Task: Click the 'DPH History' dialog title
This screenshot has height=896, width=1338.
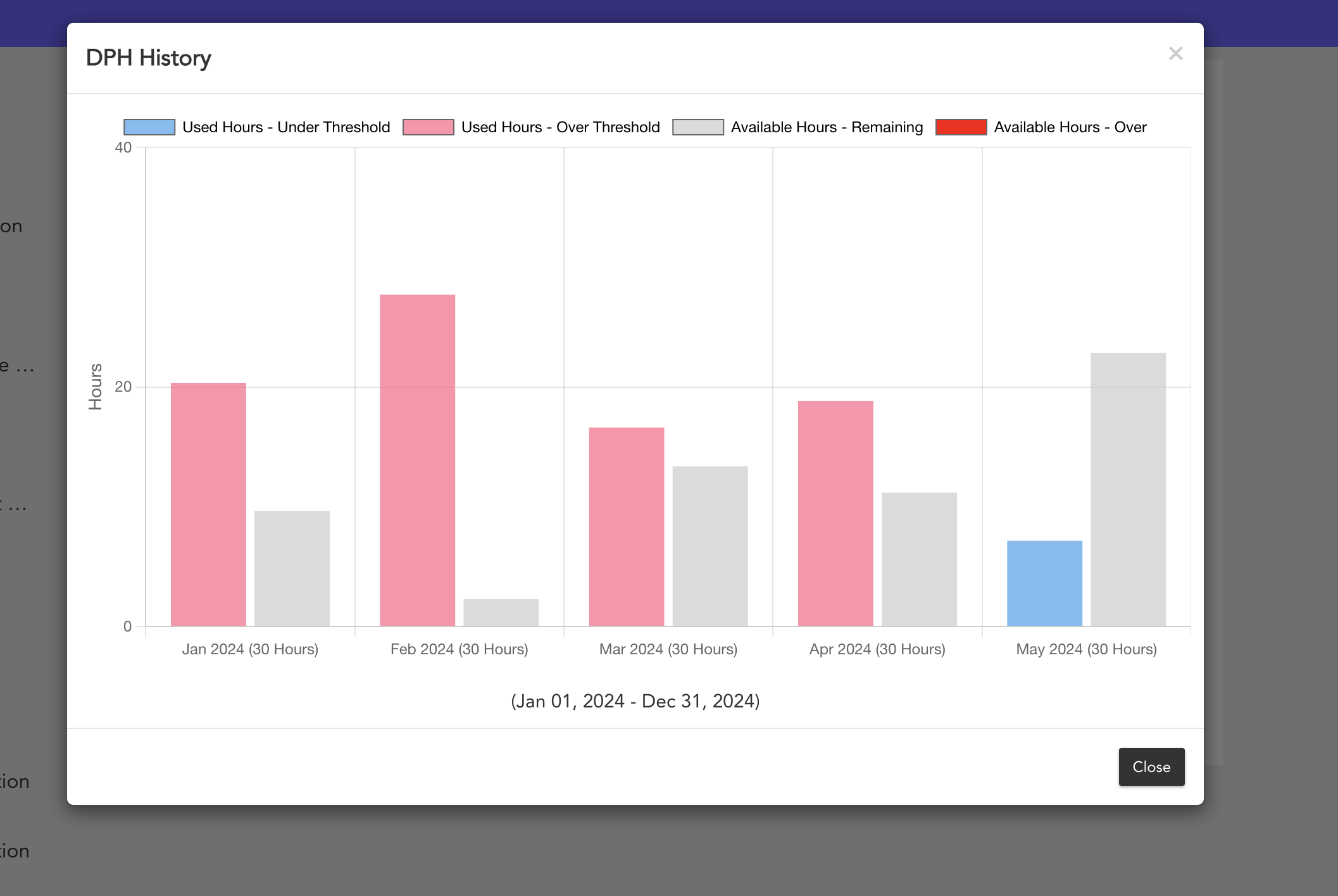Action: click(148, 58)
